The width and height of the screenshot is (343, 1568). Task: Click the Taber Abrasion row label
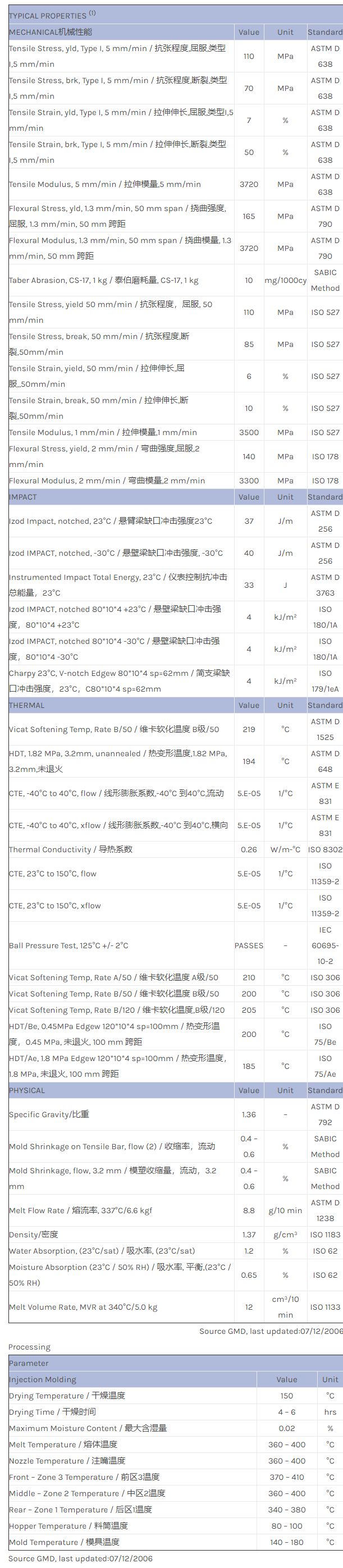tap(103, 281)
